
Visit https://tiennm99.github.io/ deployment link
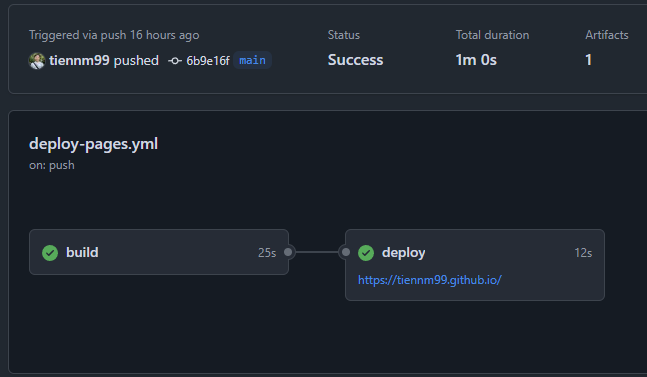pos(430,280)
